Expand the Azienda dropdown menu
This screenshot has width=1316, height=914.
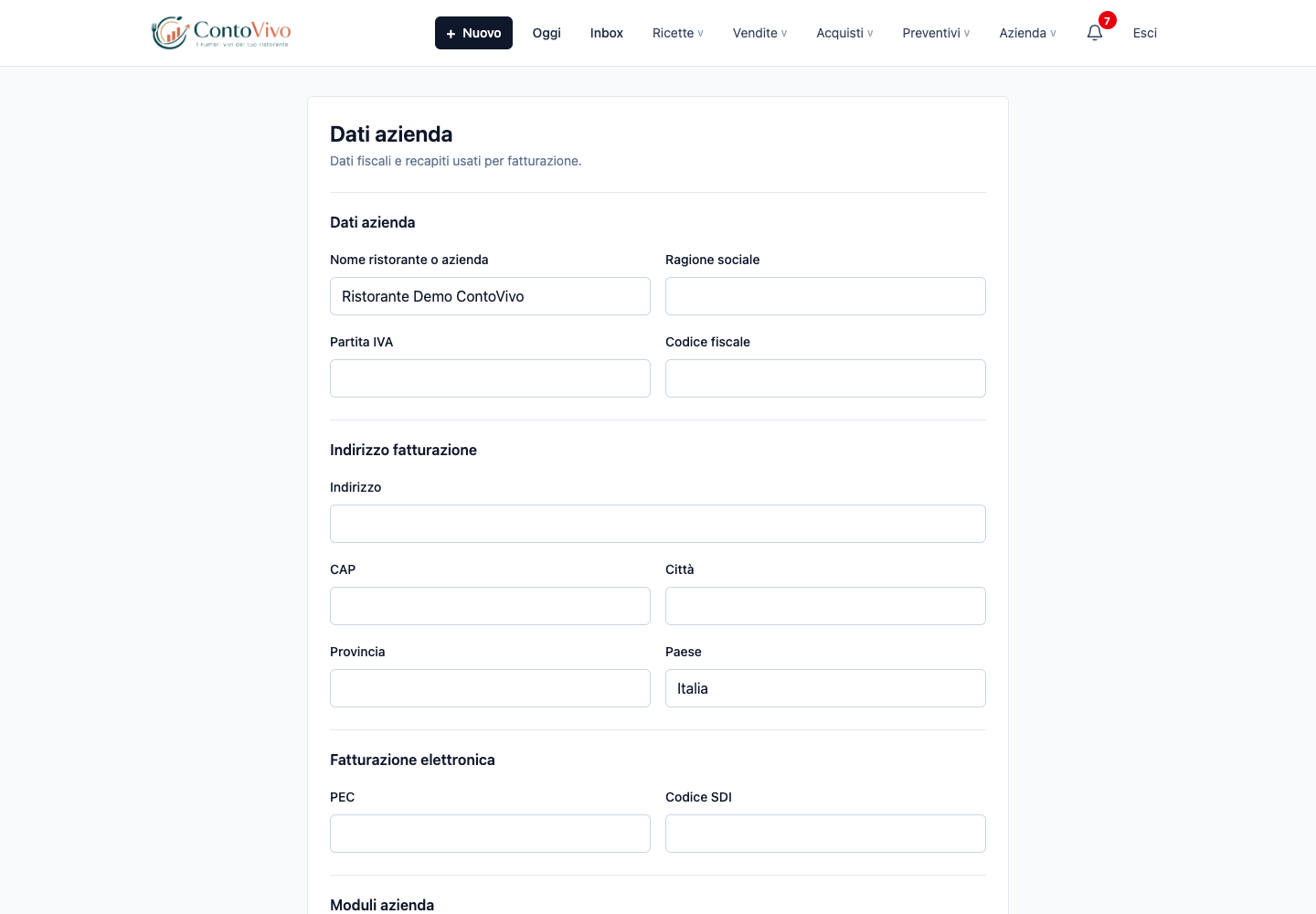(1027, 33)
